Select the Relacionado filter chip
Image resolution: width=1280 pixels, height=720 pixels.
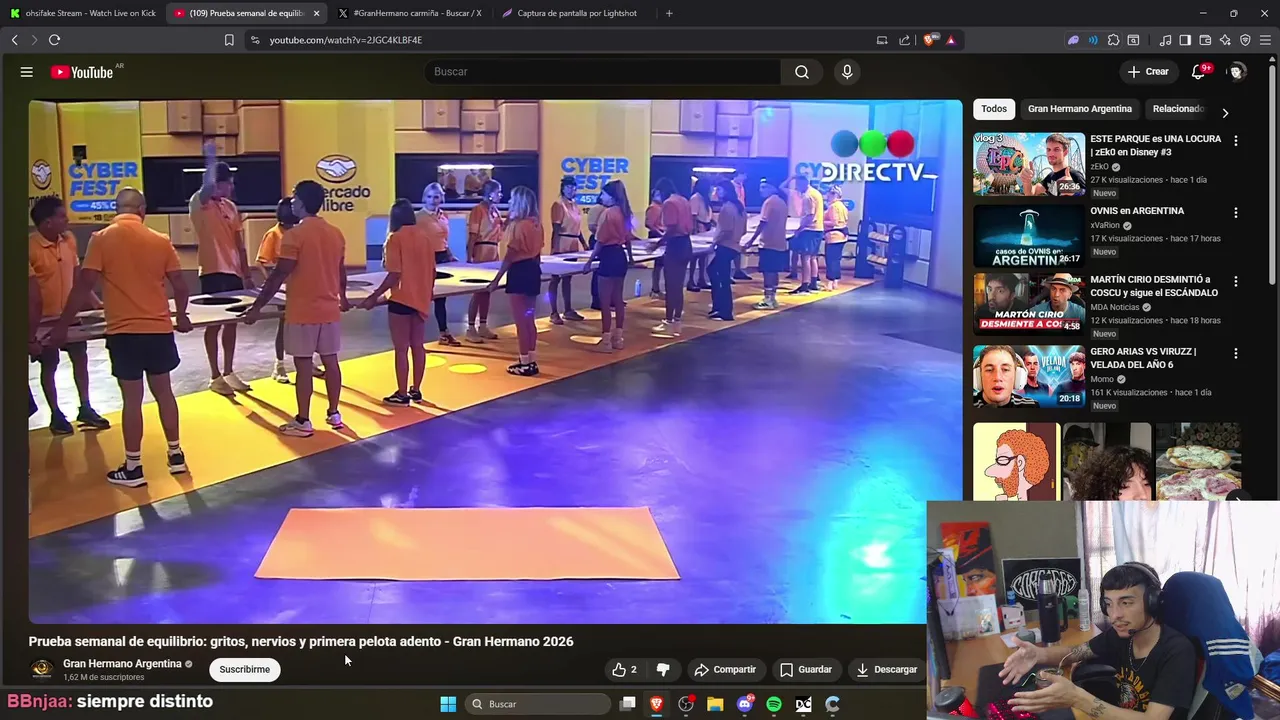(x=1178, y=109)
